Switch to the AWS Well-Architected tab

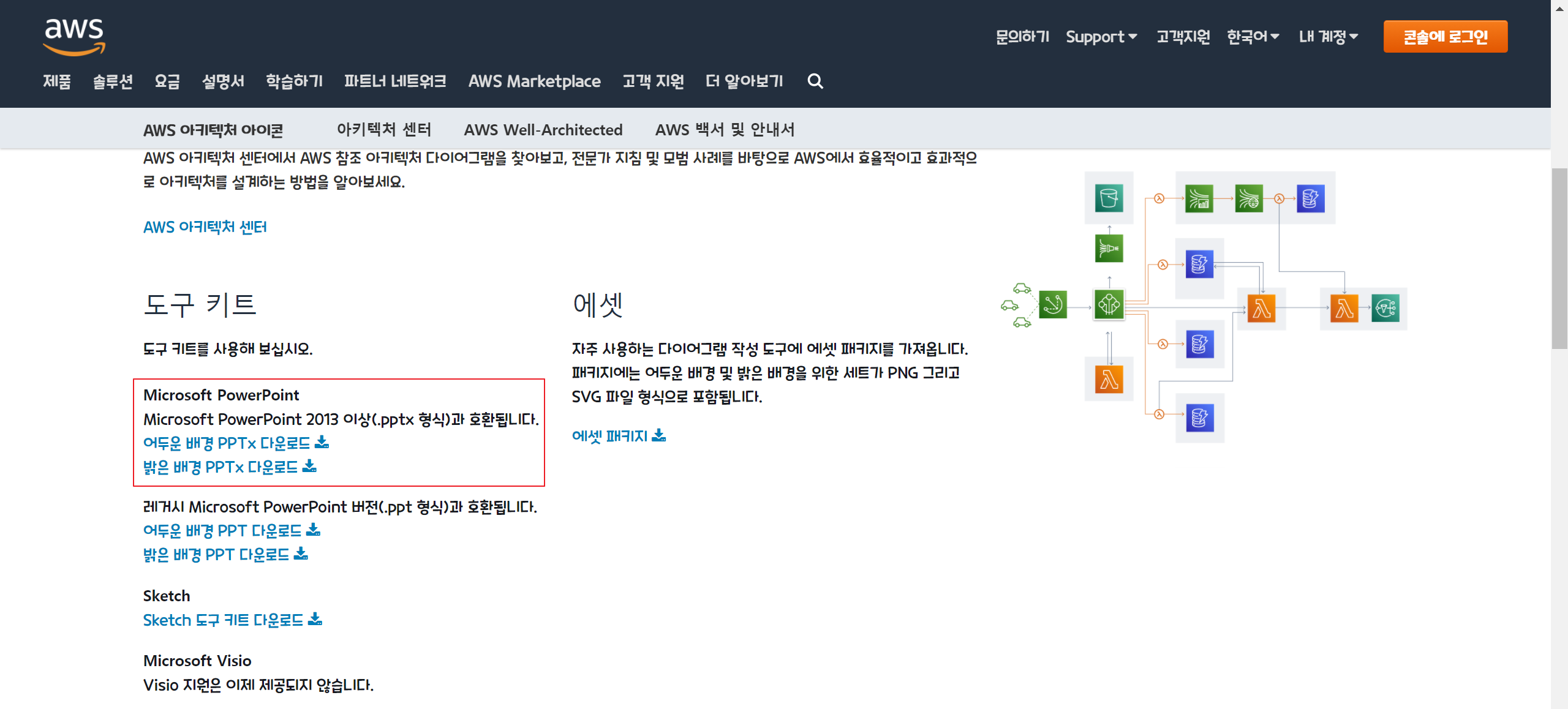(543, 130)
